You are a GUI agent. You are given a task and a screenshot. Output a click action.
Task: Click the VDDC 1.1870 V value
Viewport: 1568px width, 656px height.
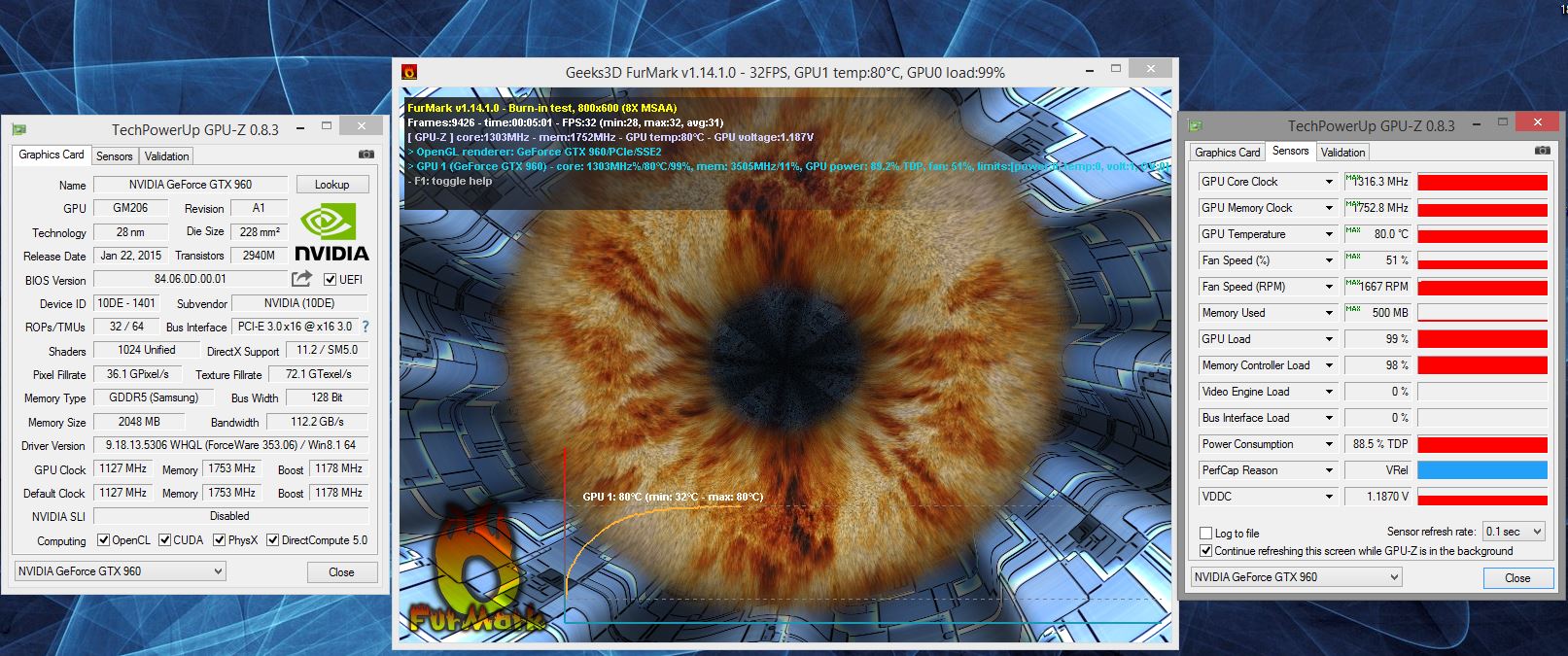1378,497
